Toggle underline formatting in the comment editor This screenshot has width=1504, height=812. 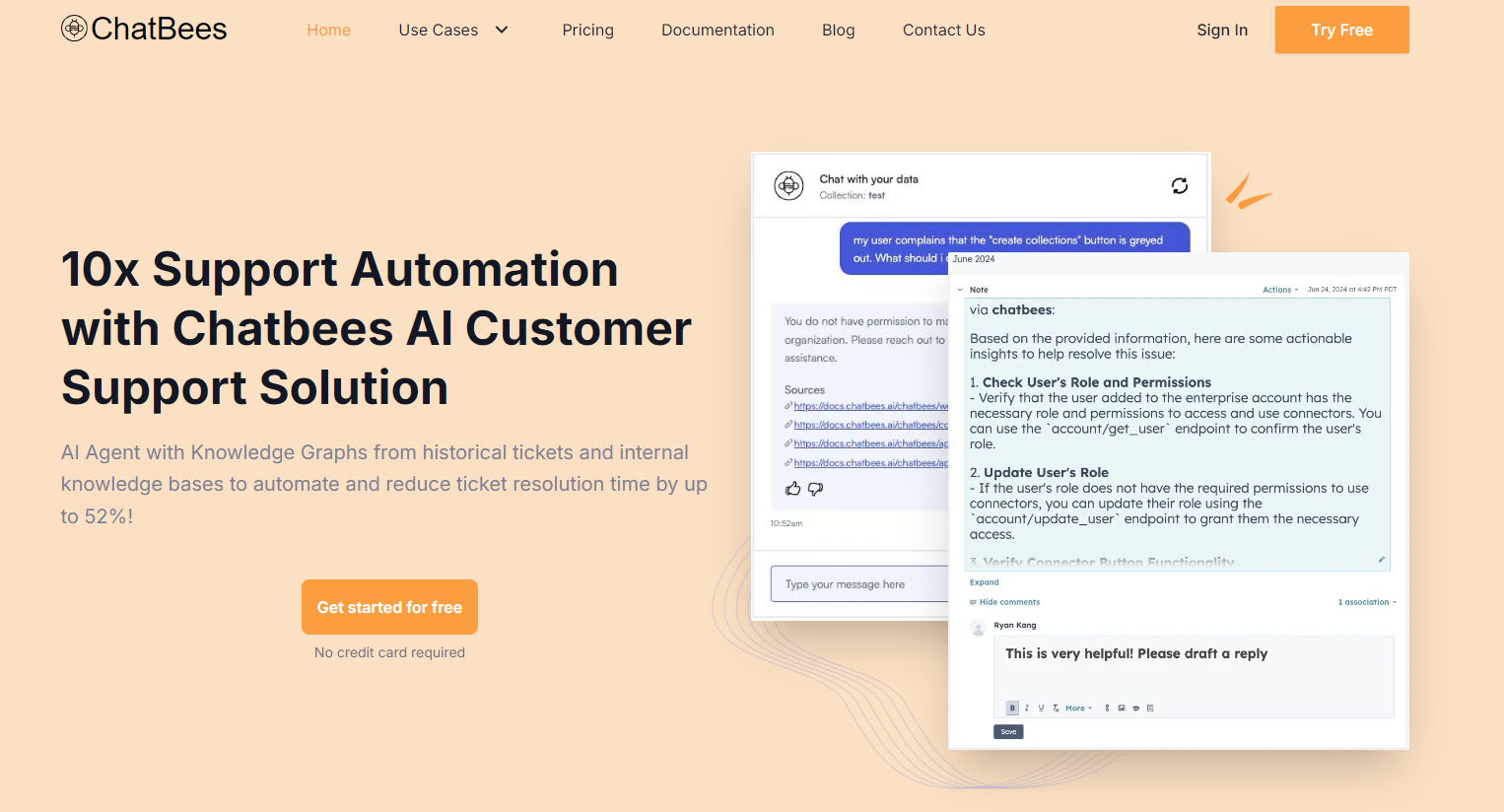click(x=1041, y=708)
